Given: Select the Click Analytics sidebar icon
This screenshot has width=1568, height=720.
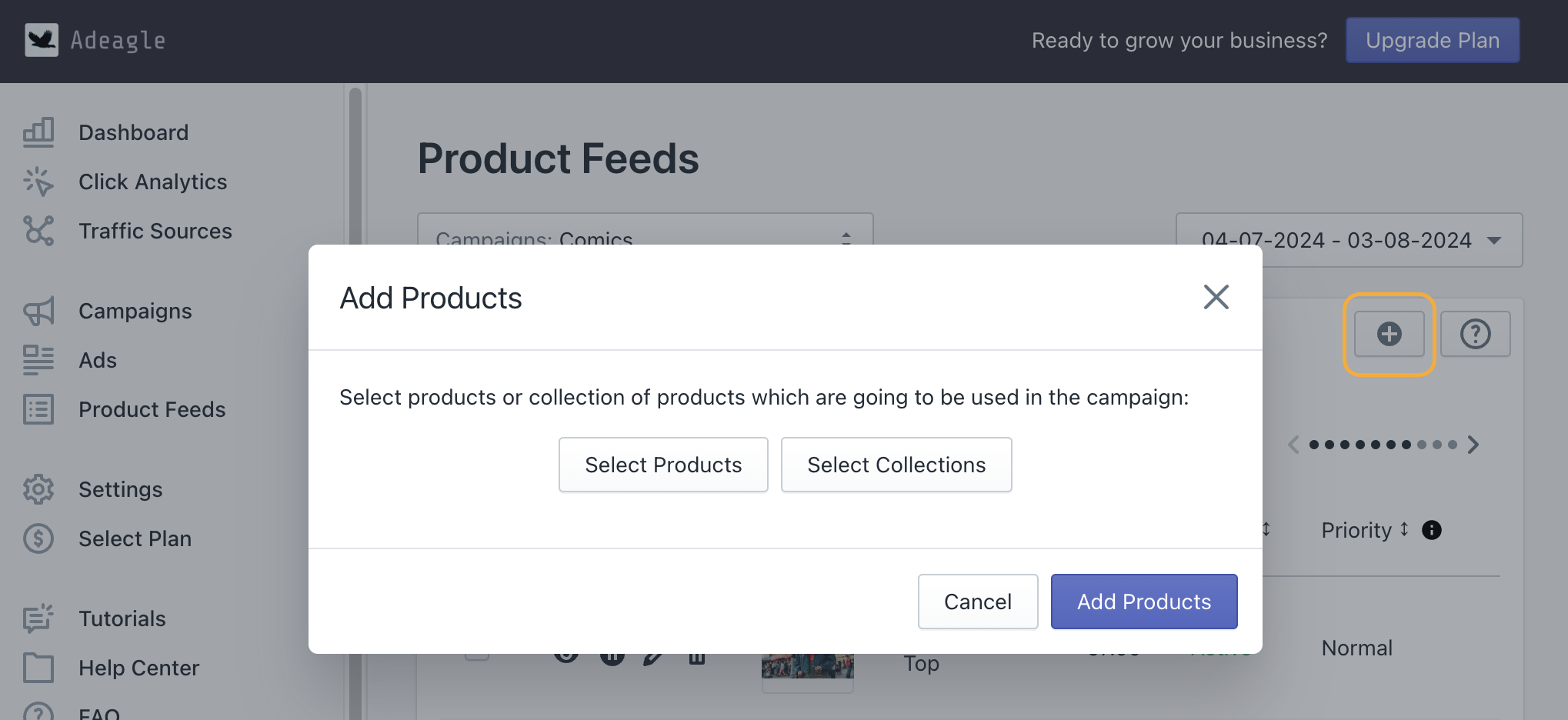Looking at the screenshot, I should pos(38,182).
